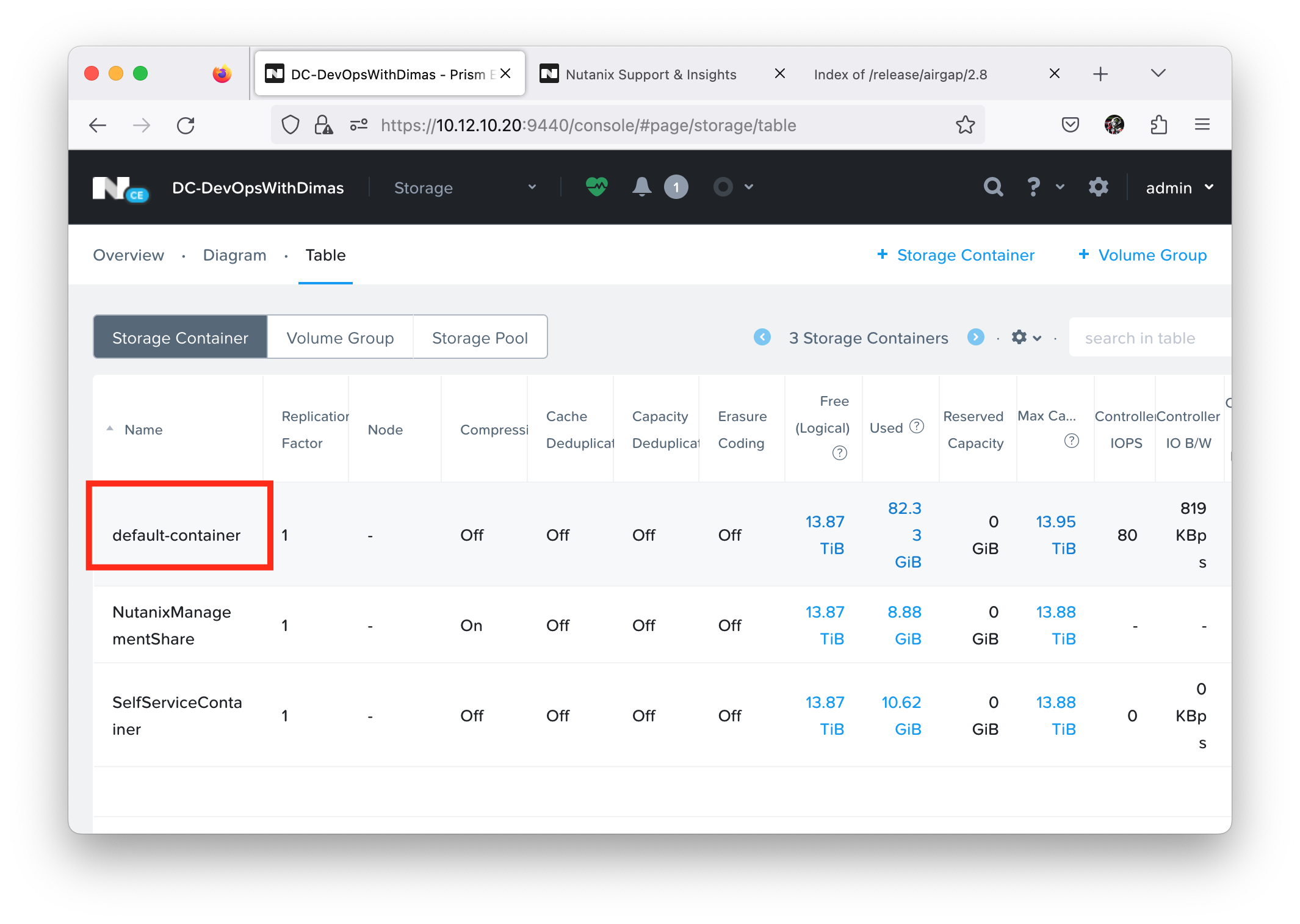Click the site permissions icon in address bar
This screenshot has width=1300, height=924.
358,125
